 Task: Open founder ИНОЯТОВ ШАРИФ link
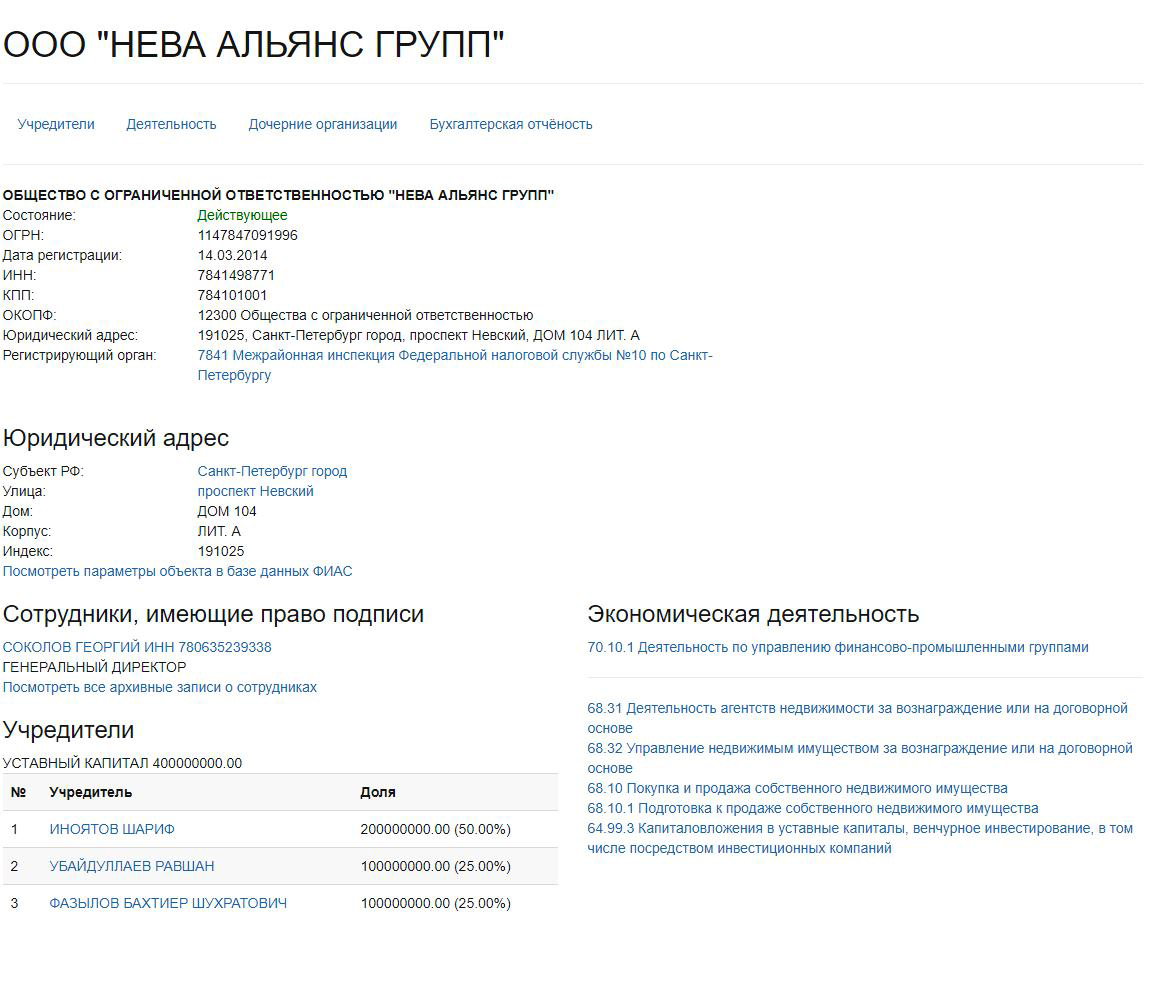pyautogui.click(x=112, y=829)
